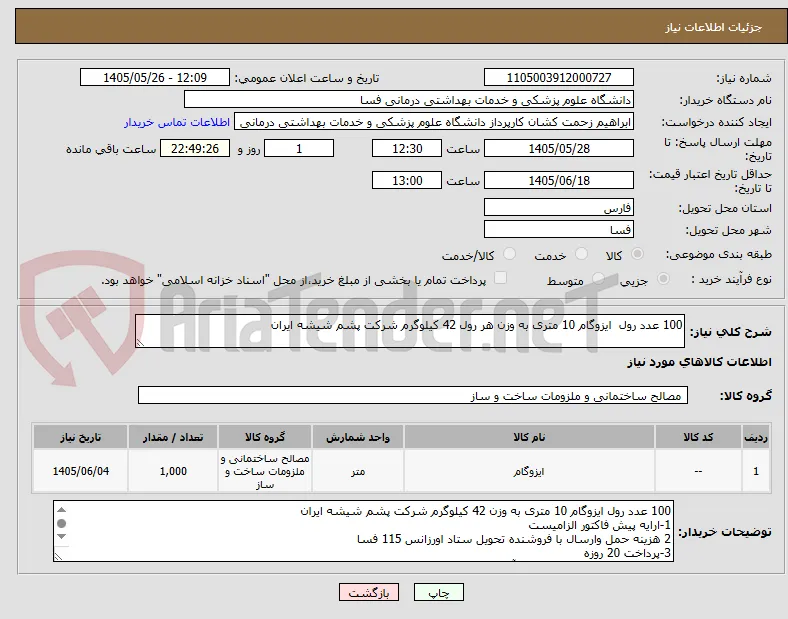The image size is (788, 619).
Task: Select the کالا radio button
Action: (637, 254)
